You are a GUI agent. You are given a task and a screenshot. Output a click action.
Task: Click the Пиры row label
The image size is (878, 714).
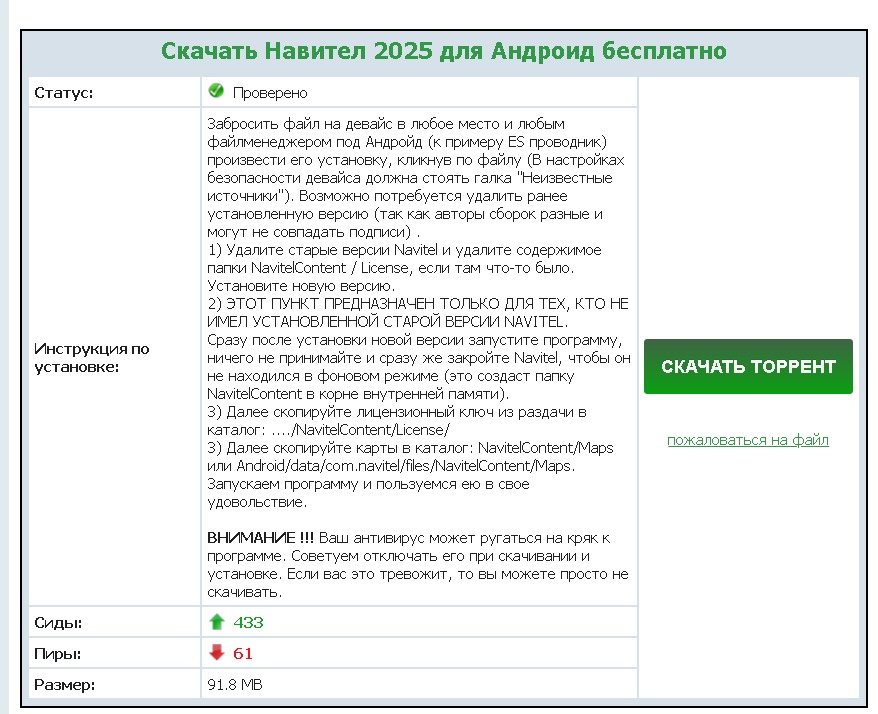pos(58,653)
